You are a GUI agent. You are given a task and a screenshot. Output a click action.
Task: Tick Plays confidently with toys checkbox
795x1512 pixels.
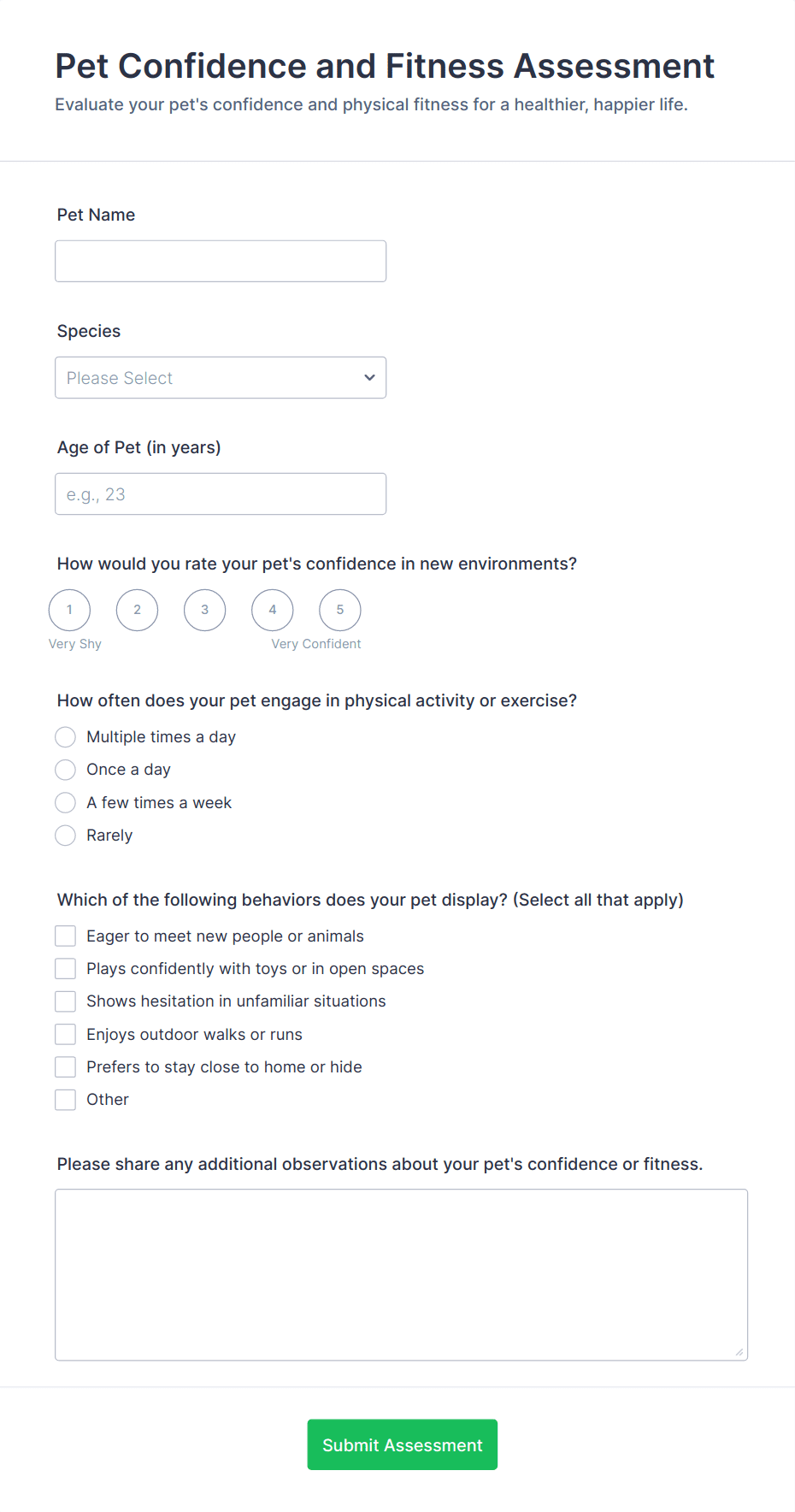coord(66,968)
